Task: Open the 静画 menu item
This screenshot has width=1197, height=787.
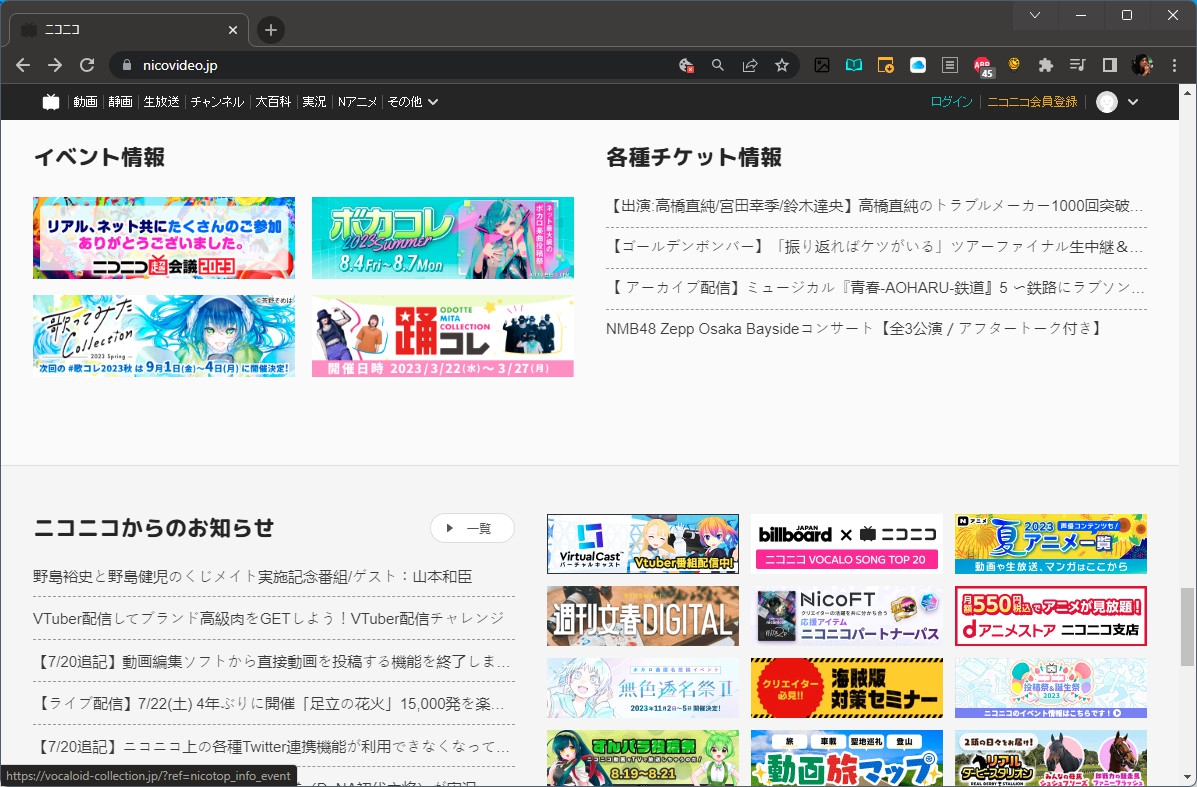Action: click(x=120, y=102)
